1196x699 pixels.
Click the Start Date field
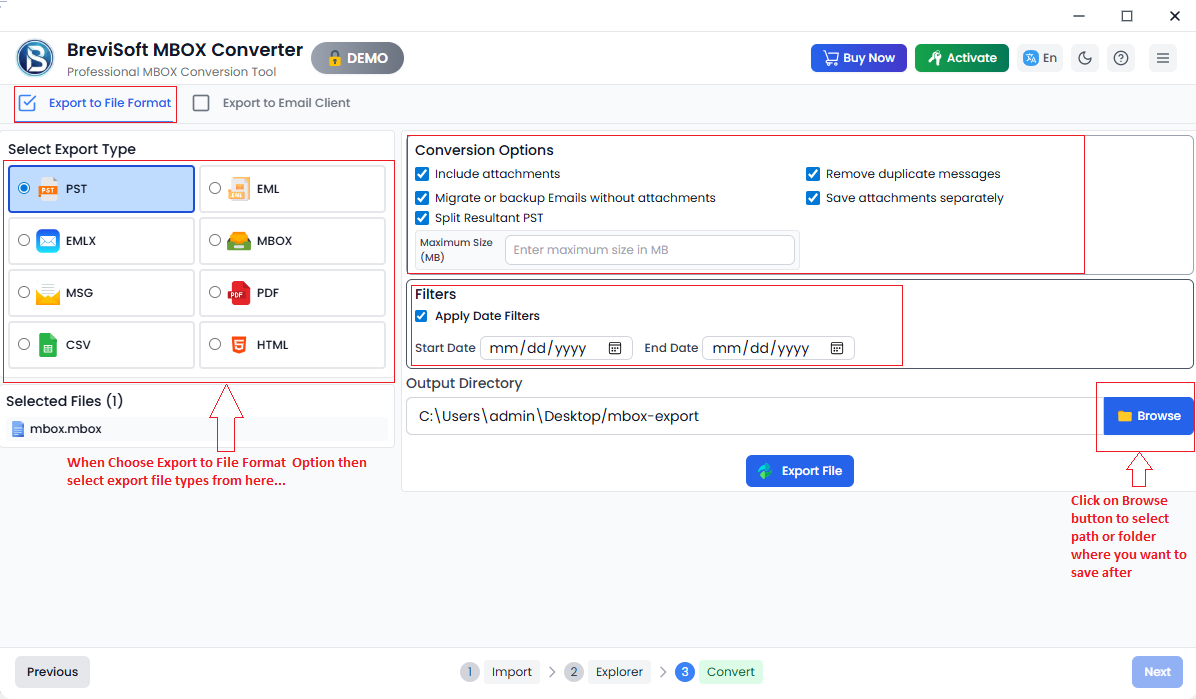(x=556, y=348)
